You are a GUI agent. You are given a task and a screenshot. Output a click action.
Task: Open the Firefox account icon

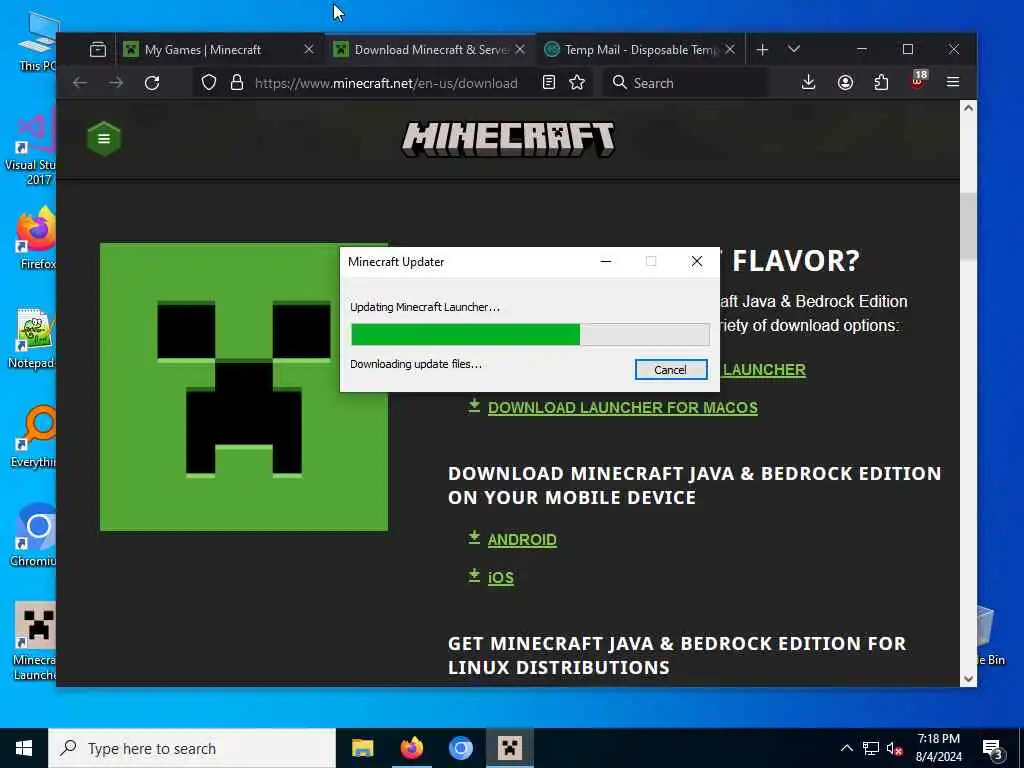coord(845,82)
